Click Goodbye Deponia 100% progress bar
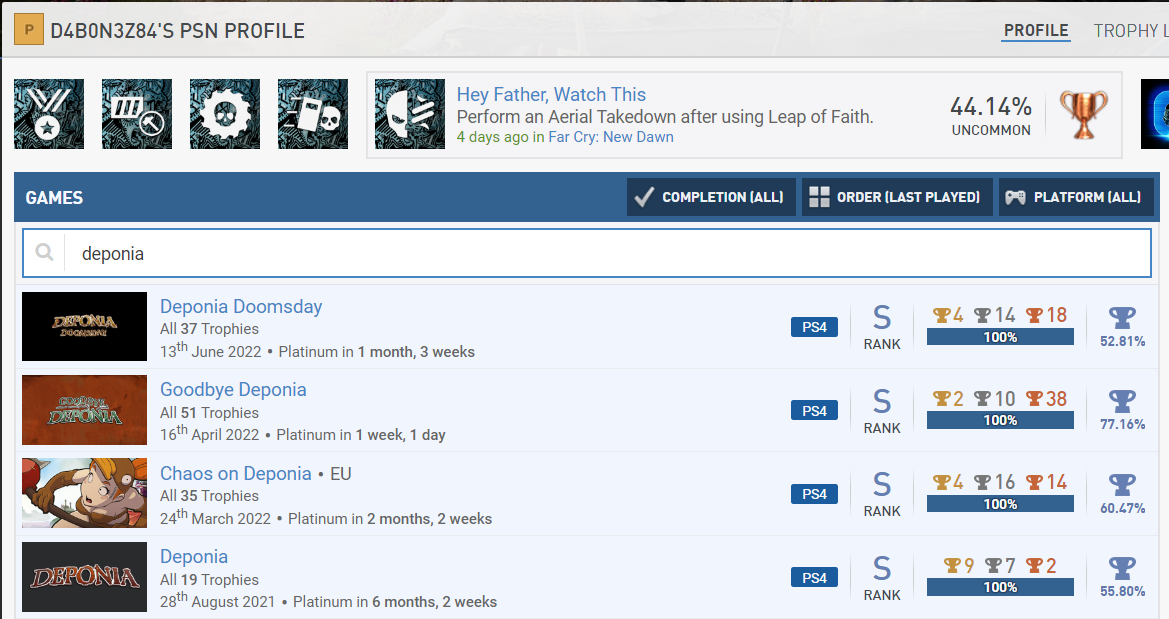This screenshot has height=619, width=1169. (1000, 421)
